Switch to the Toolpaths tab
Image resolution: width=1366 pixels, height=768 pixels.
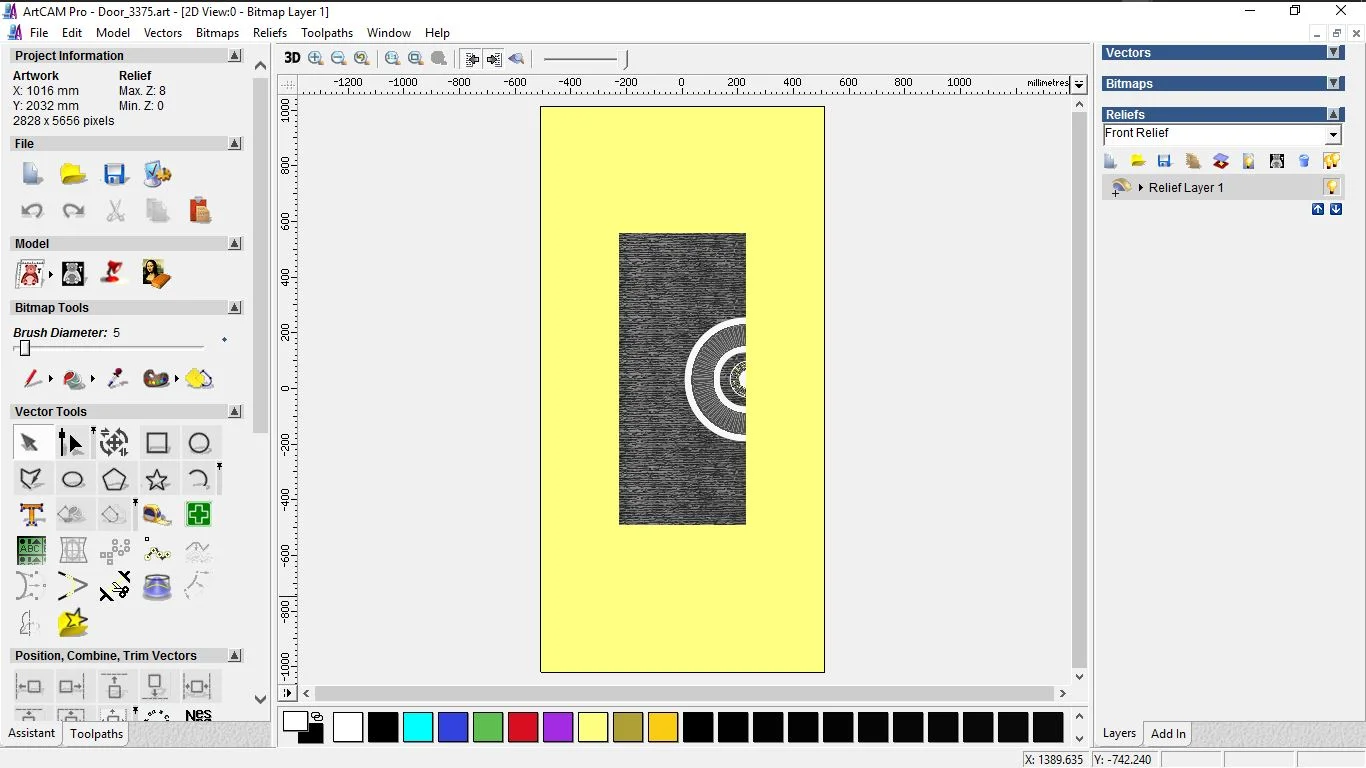point(96,734)
